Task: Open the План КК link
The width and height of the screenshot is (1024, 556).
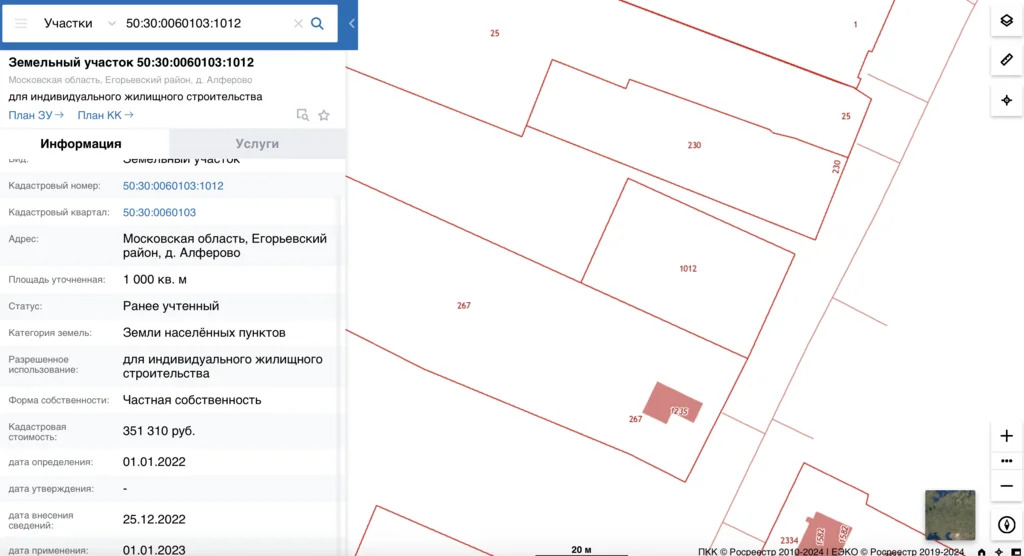Action: [105, 115]
